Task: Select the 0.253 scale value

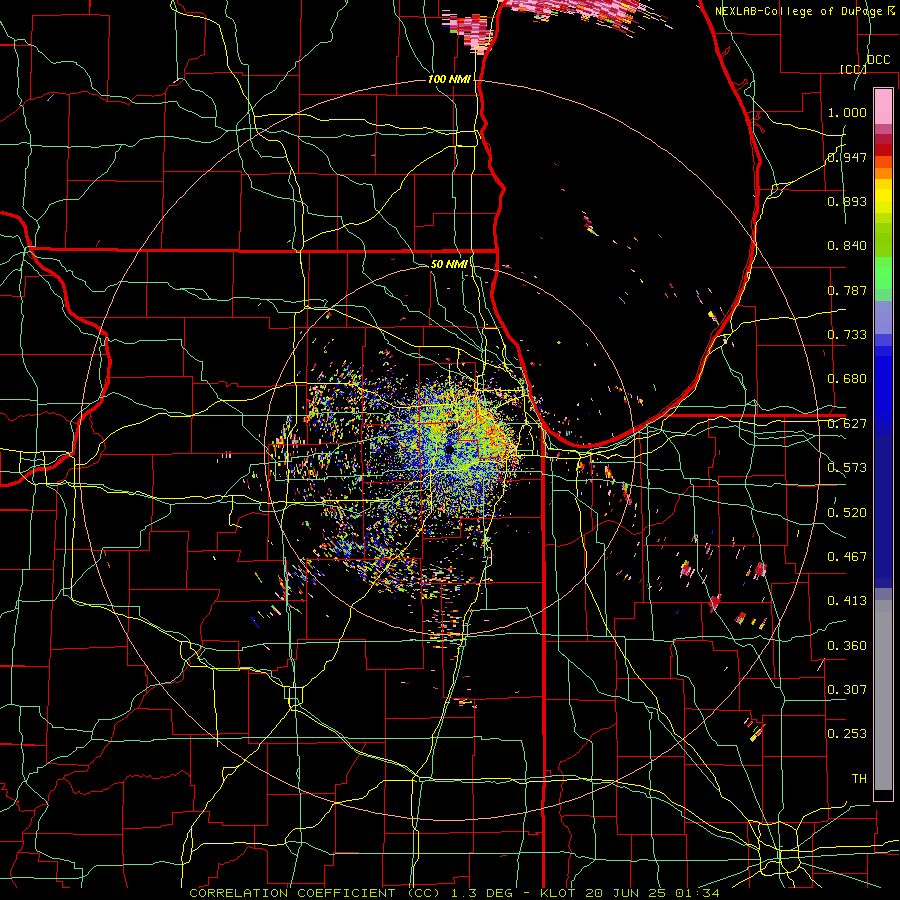Action: pyautogui.click(x=847, y=734)
